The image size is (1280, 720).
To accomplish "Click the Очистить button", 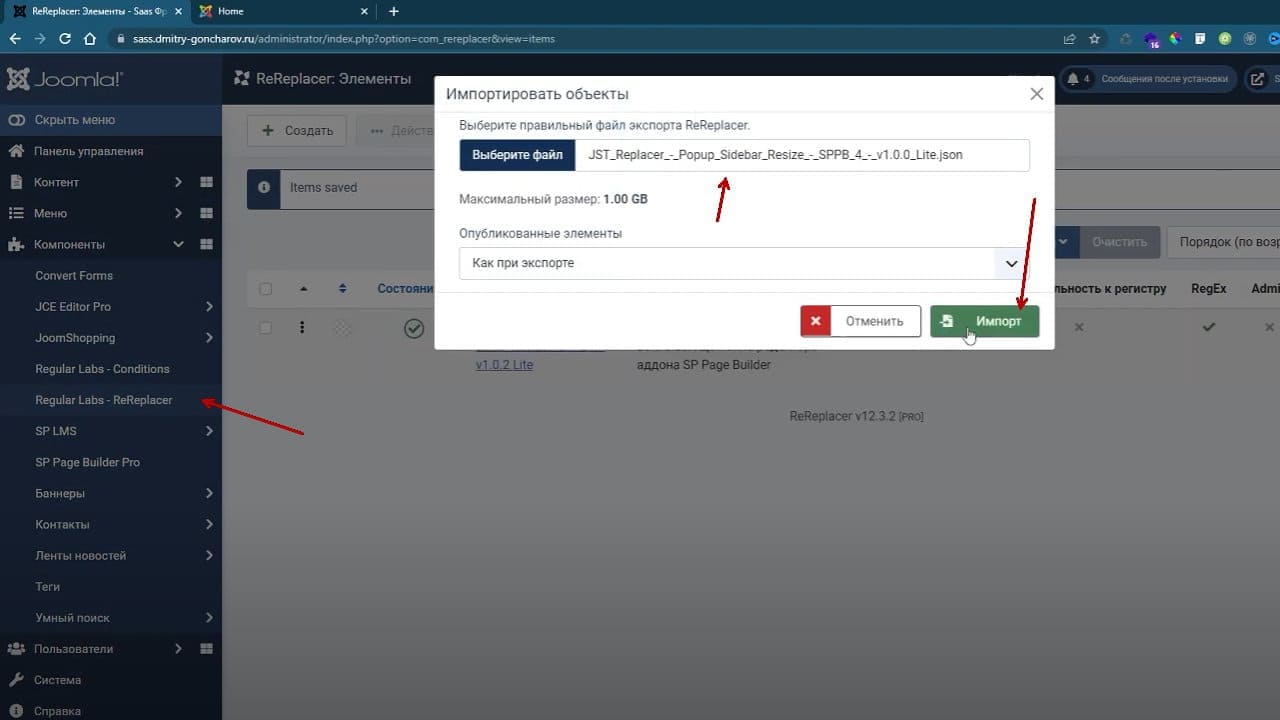I will (1119, 242).
